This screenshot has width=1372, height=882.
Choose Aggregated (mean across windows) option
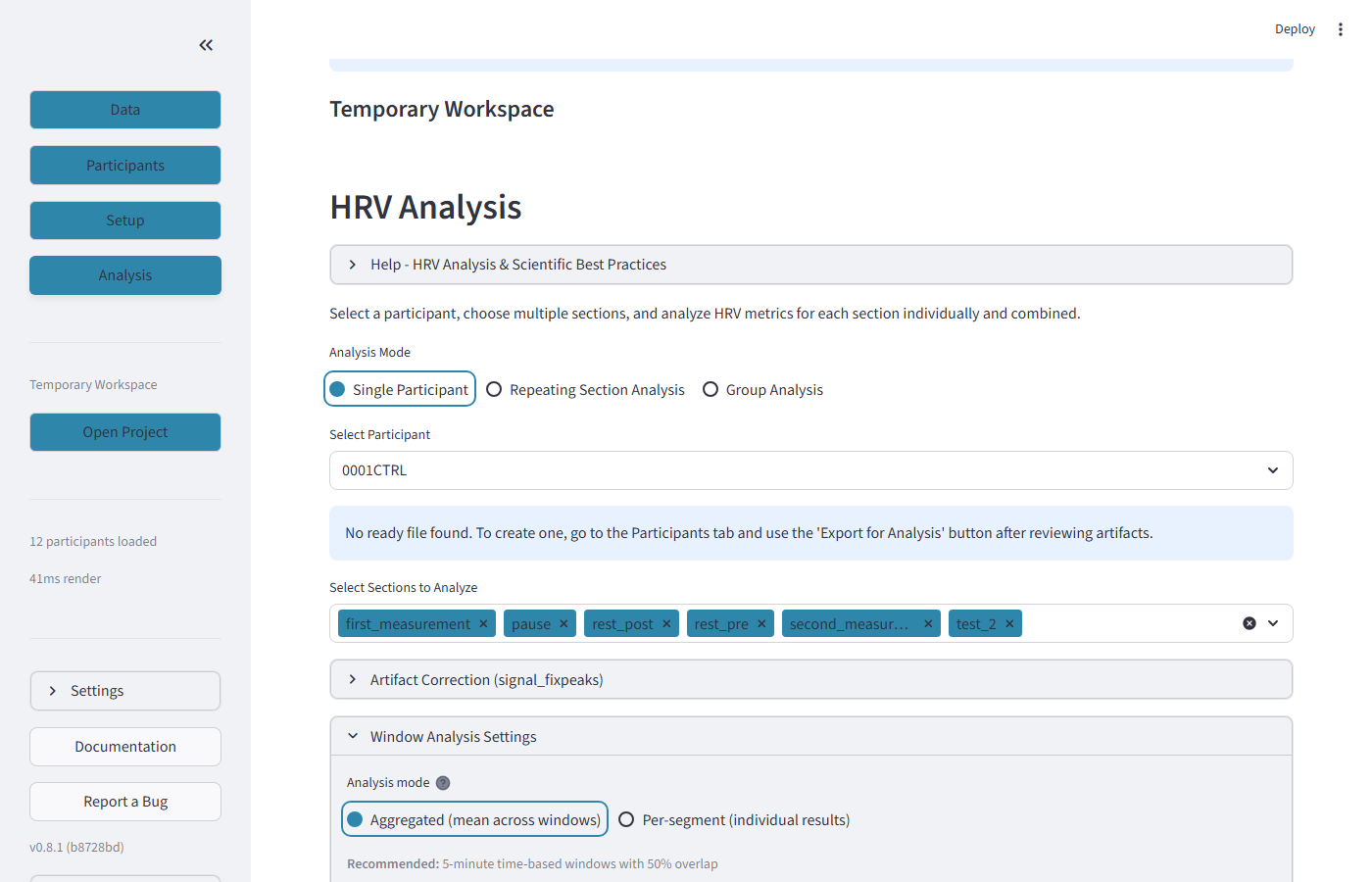pyautogui.click(x=475, y=819)
